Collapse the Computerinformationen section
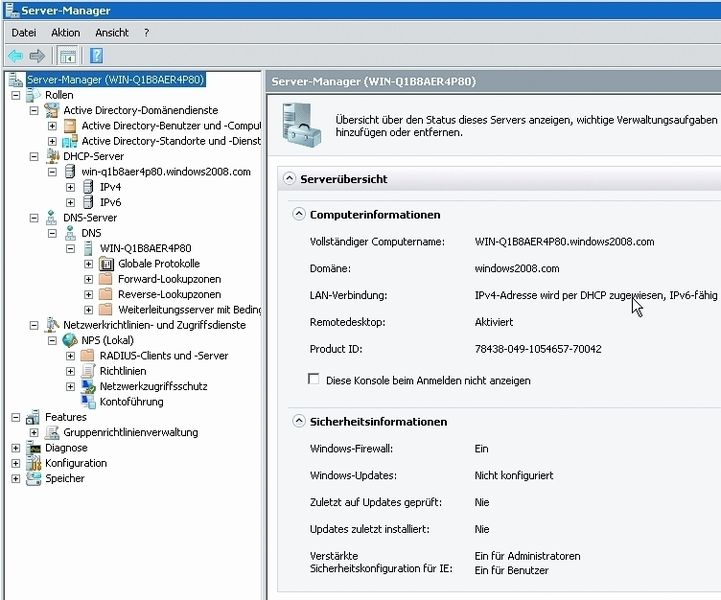 pyautogui.click(x=299, y=214)
